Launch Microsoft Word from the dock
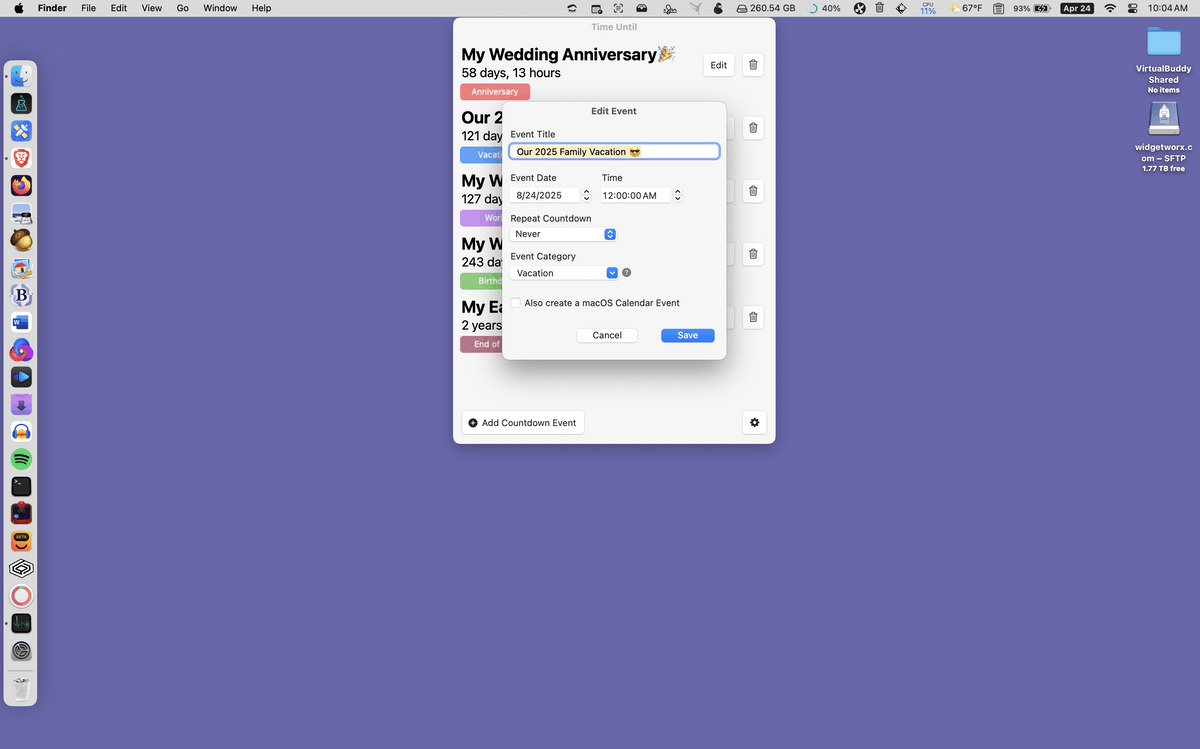This screenshot has width=1200, height=749. pos(21,322)
